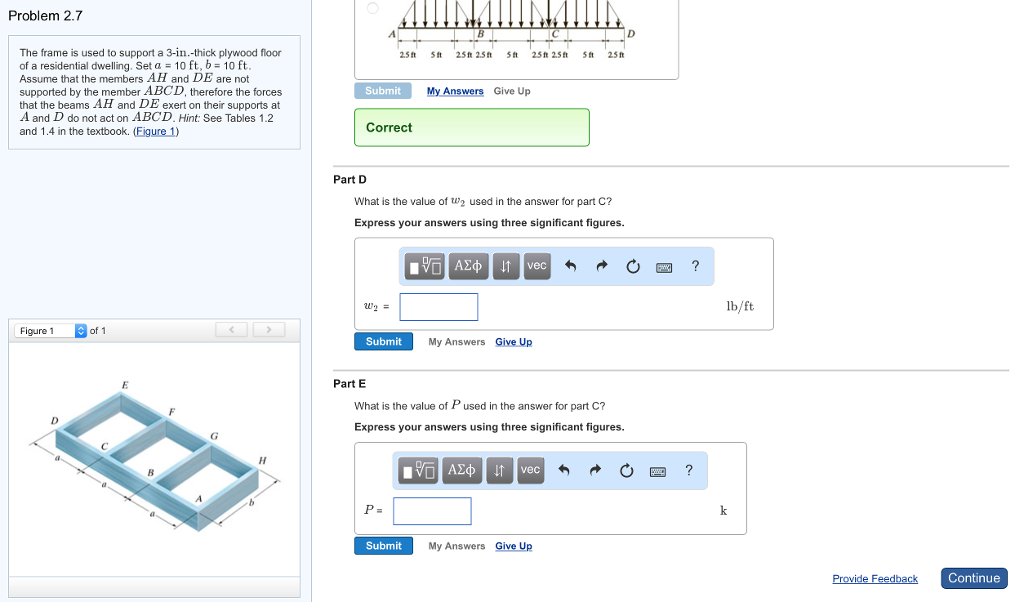This screenshot has width=1024, height=602.
Task: Click Give Up link for Part D
Action: [513, 342]
